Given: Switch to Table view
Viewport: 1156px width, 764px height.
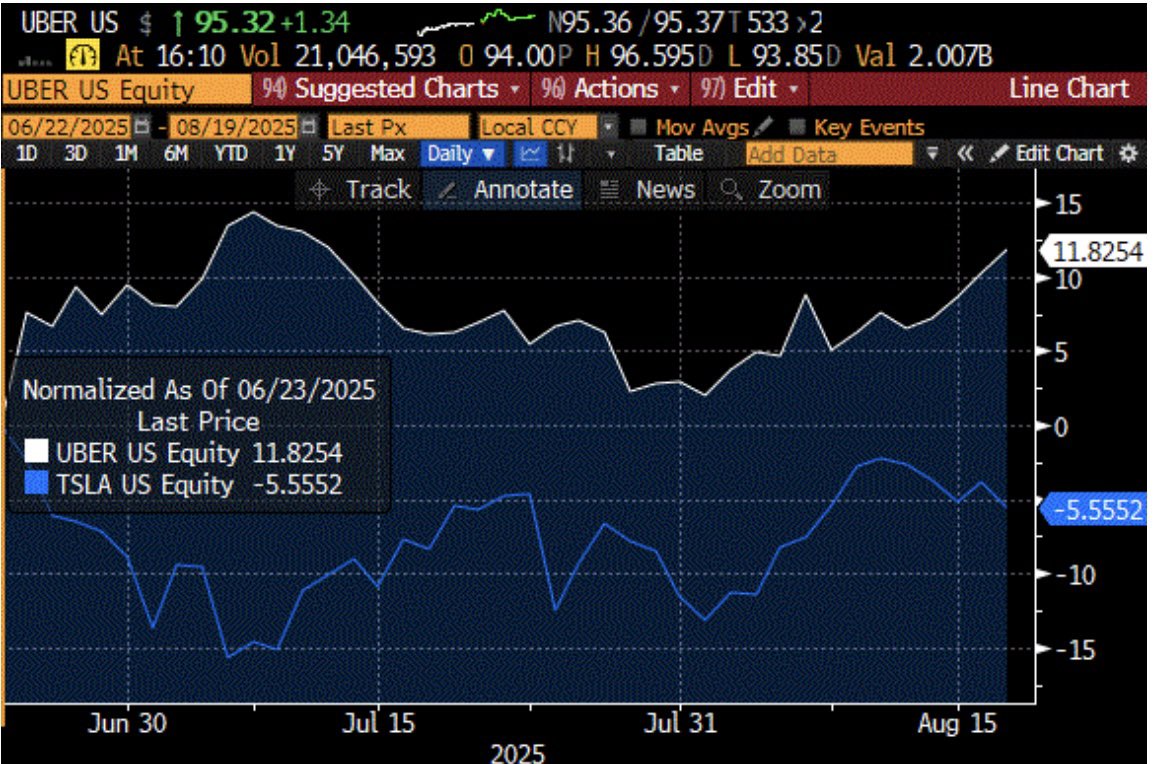Looking at the screenshot, I should click(x=678, y=154).
